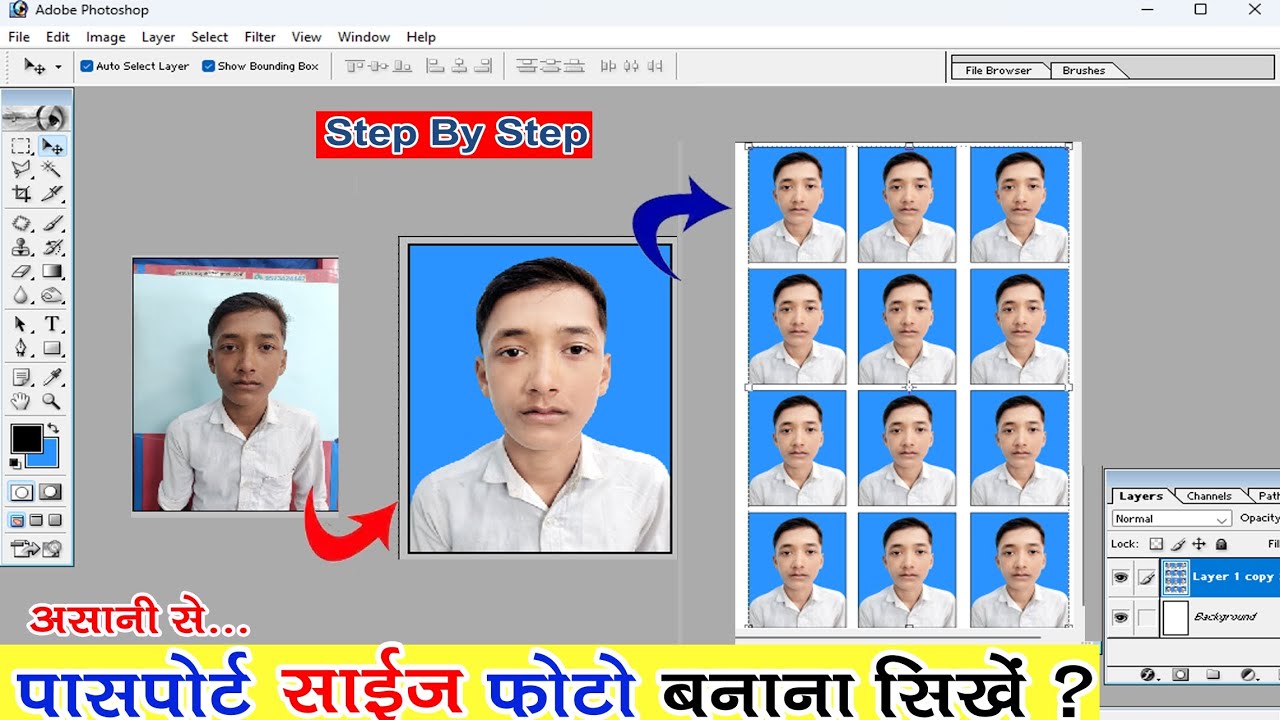Select the Crop tool
This screenshot has width=1280, height=720.
[x=21, y=193]
